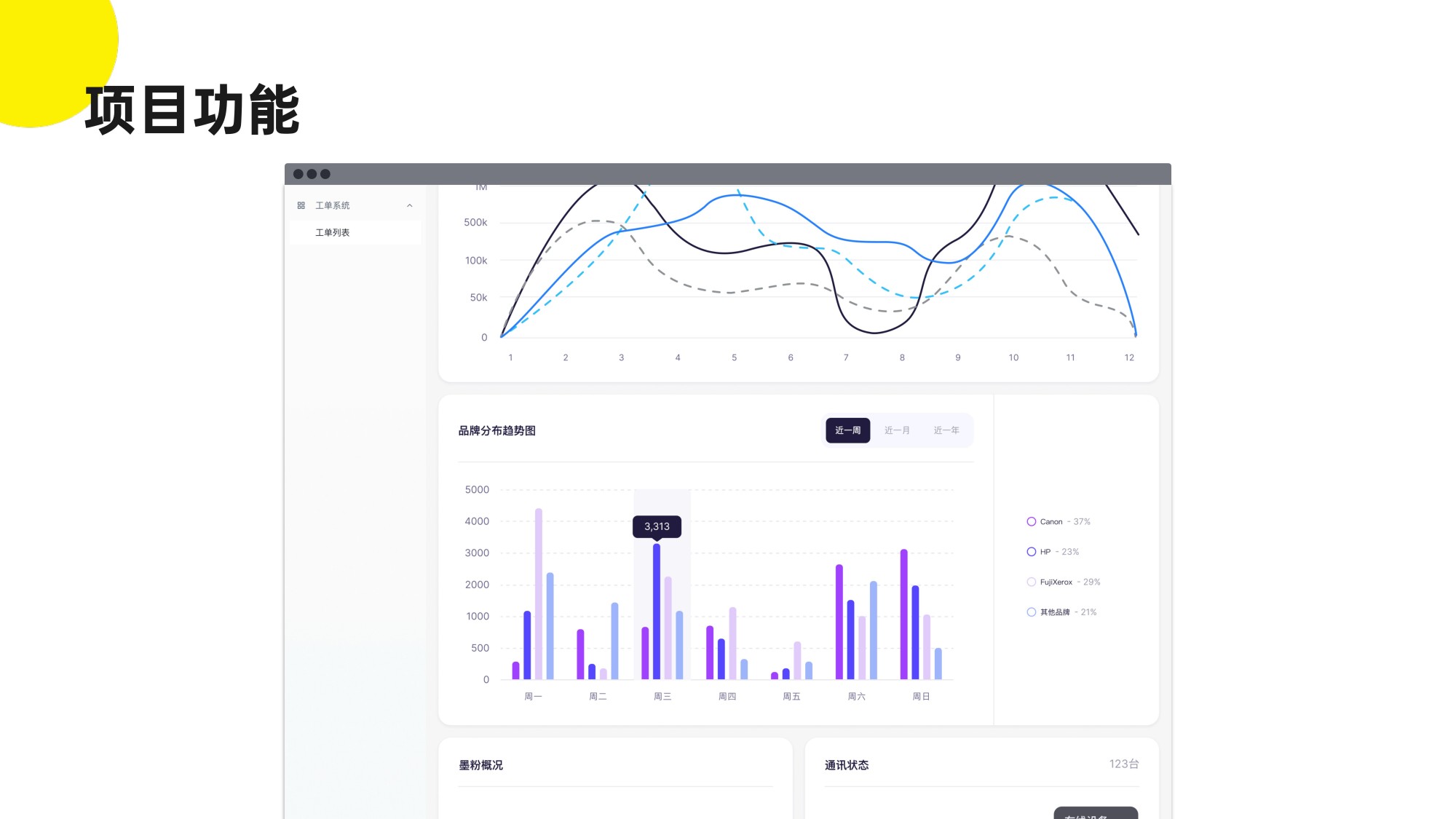
Task: Click the tallest 周一 light purple bar
Action: coord(539,593)
